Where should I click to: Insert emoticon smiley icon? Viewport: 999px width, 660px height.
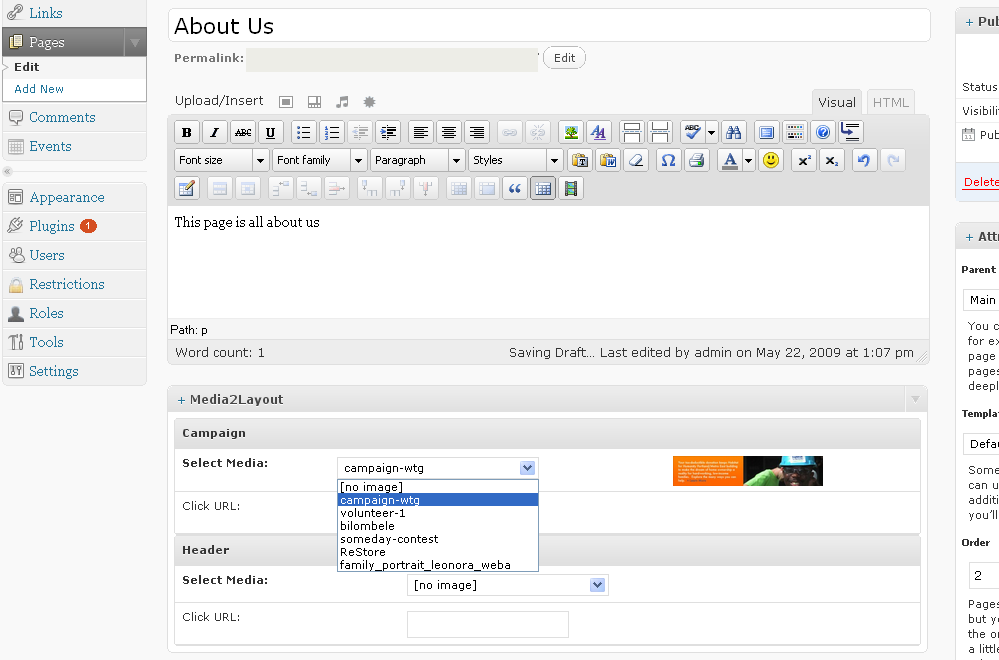point(771,161)
